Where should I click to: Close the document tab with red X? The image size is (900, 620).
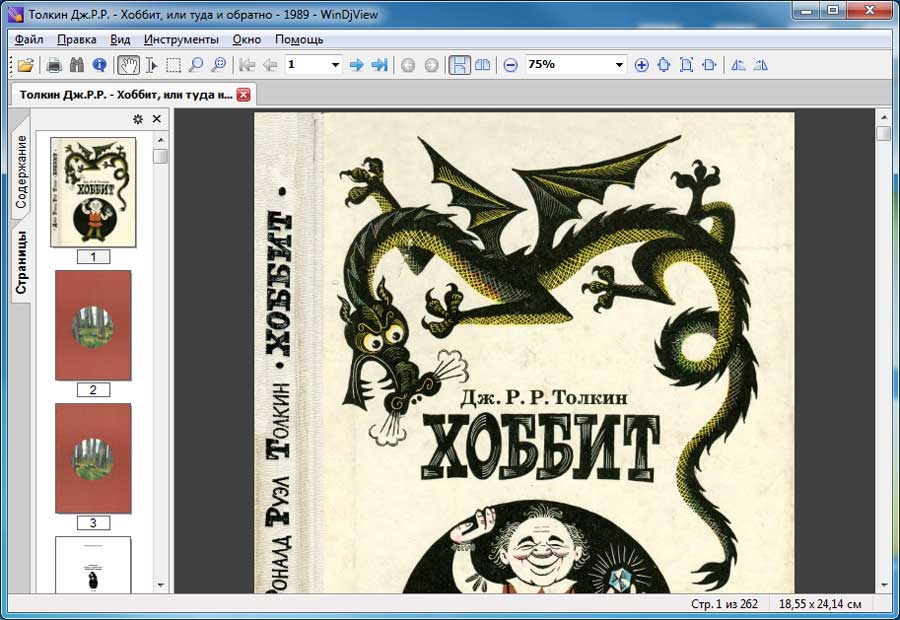[243, 95]
